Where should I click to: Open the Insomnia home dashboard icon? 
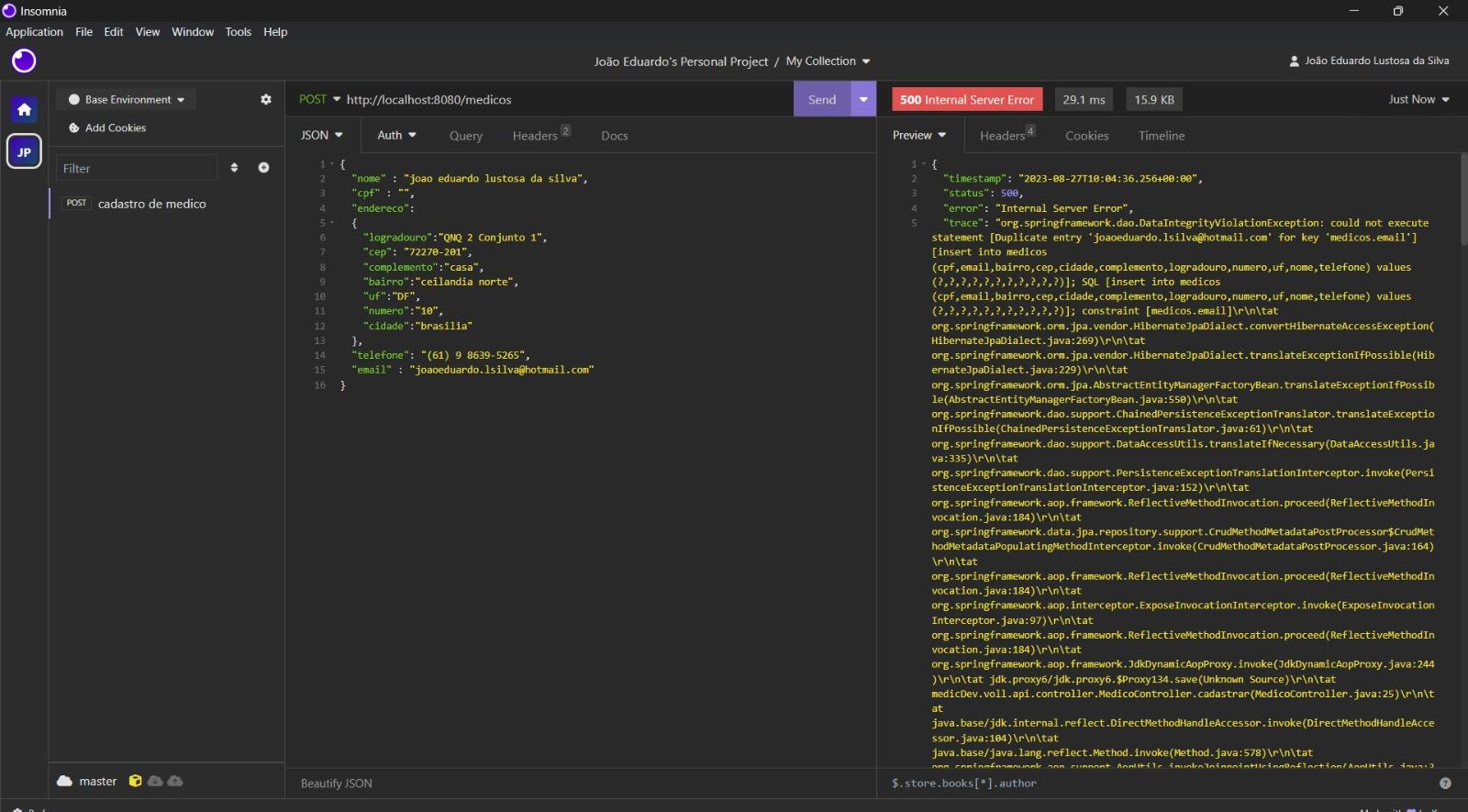(x=24, y=109)
